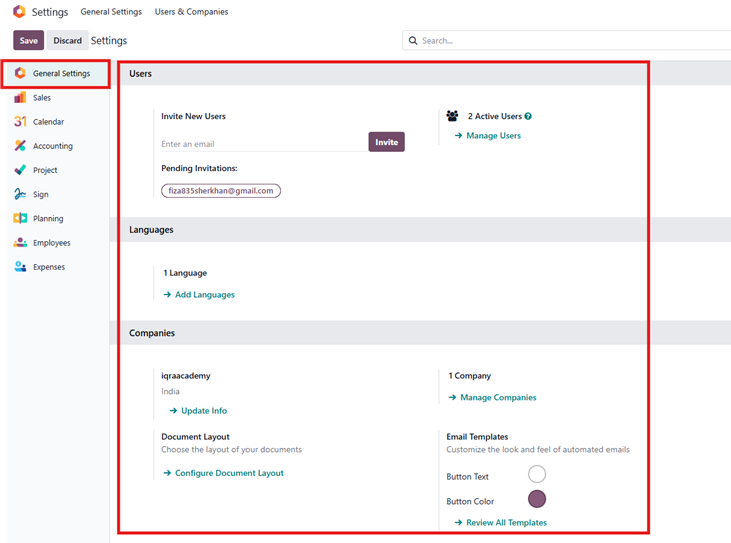Select General Settings tab in sidebar

pyautogui.click(x=60, y=74)
